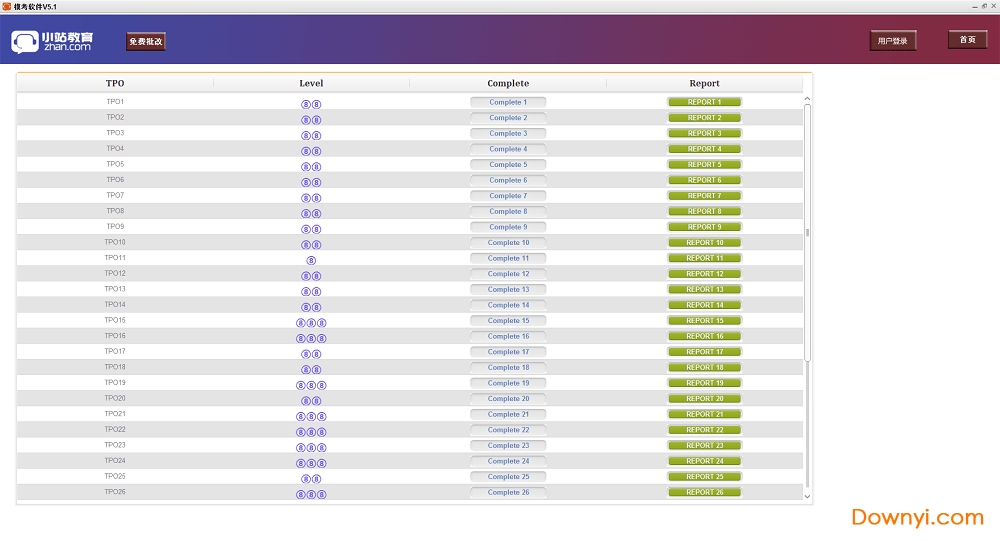Click the Level column header

pos(311,83)
